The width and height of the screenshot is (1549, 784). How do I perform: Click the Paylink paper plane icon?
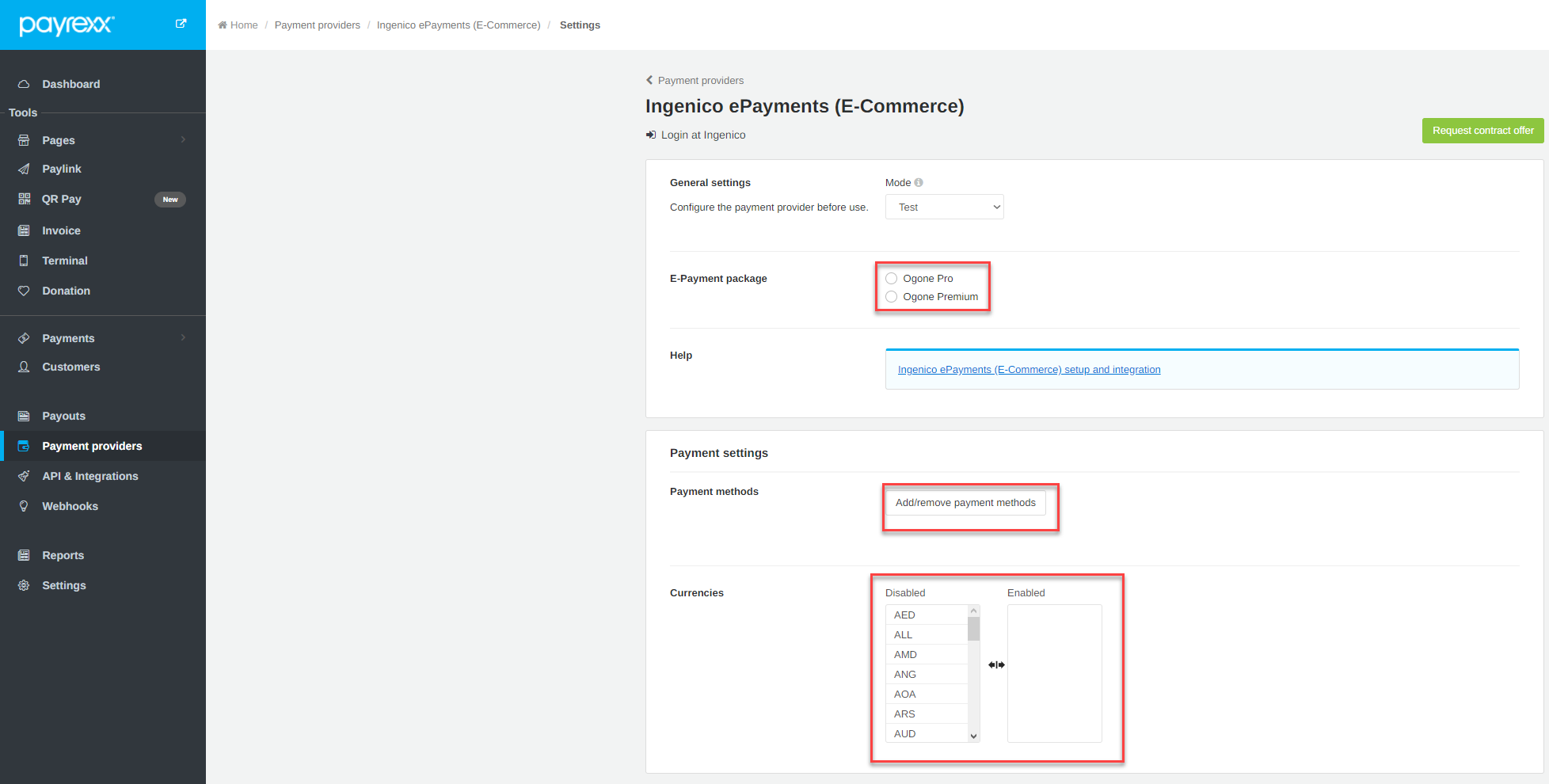pyautogui.click(x=24, y=169)
